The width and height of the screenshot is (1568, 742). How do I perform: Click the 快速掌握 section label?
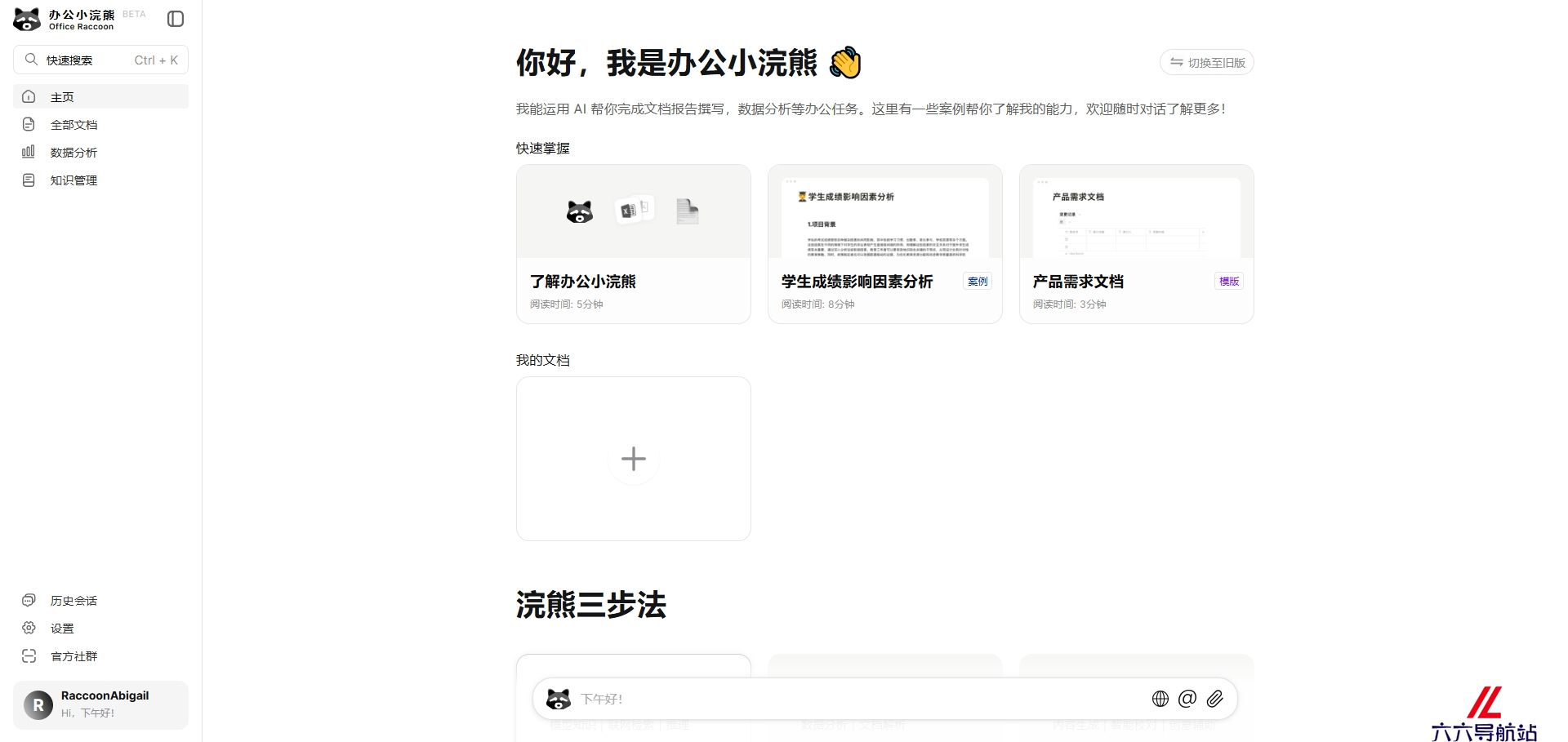[542, 148]
